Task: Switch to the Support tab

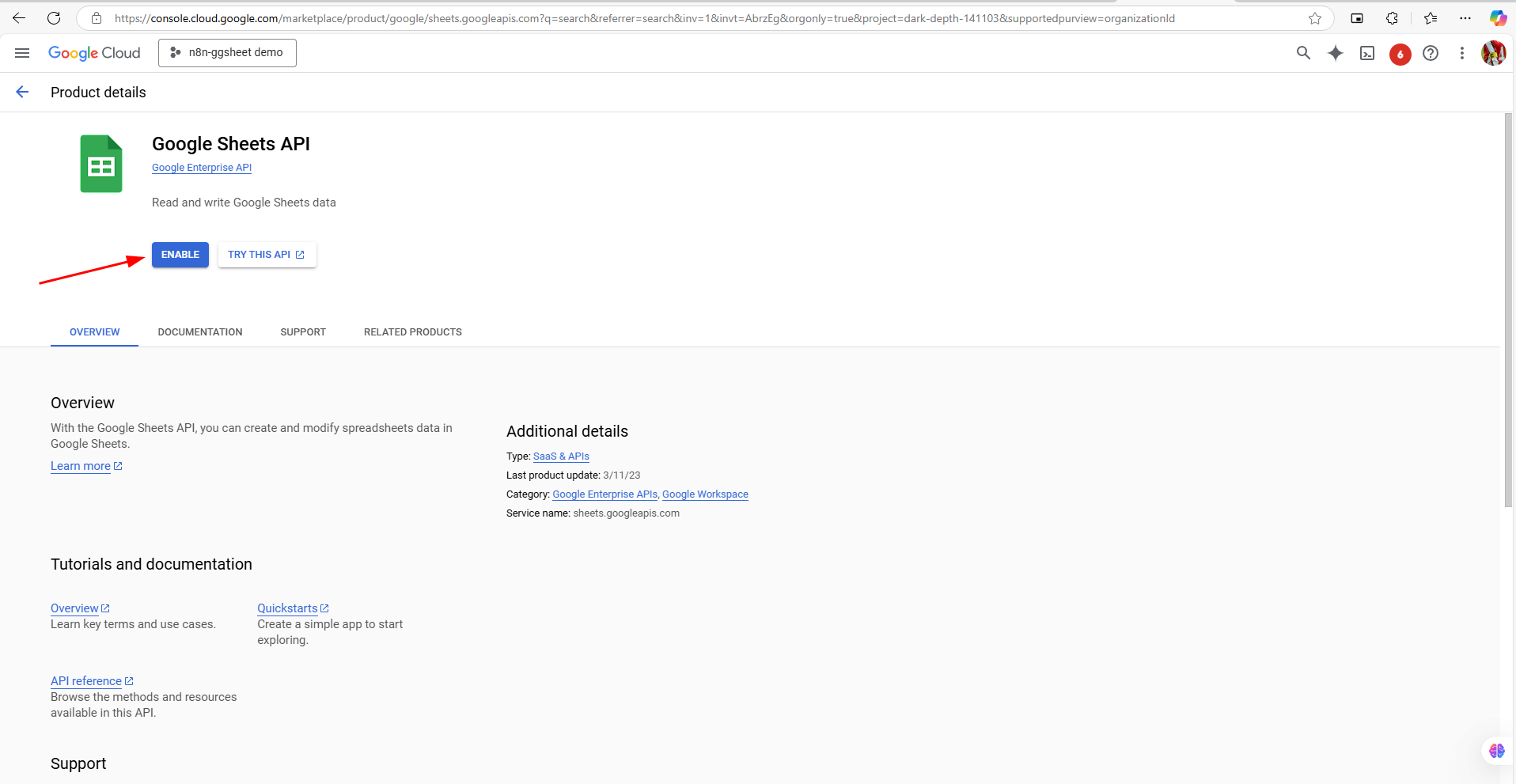Action: 303,332
